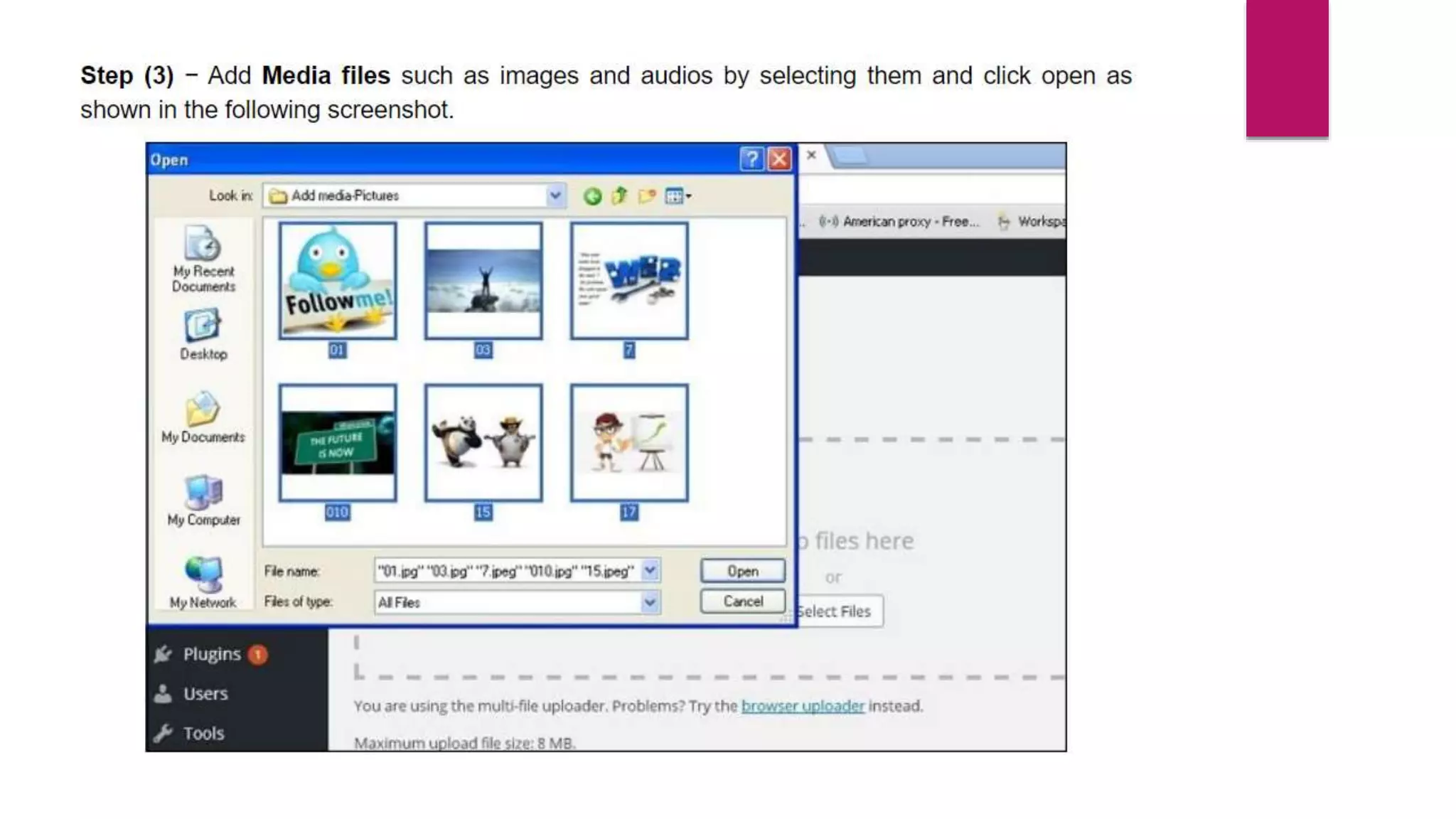Go to Desktop in places bar

pyautogui.click(x=203, y=334)
